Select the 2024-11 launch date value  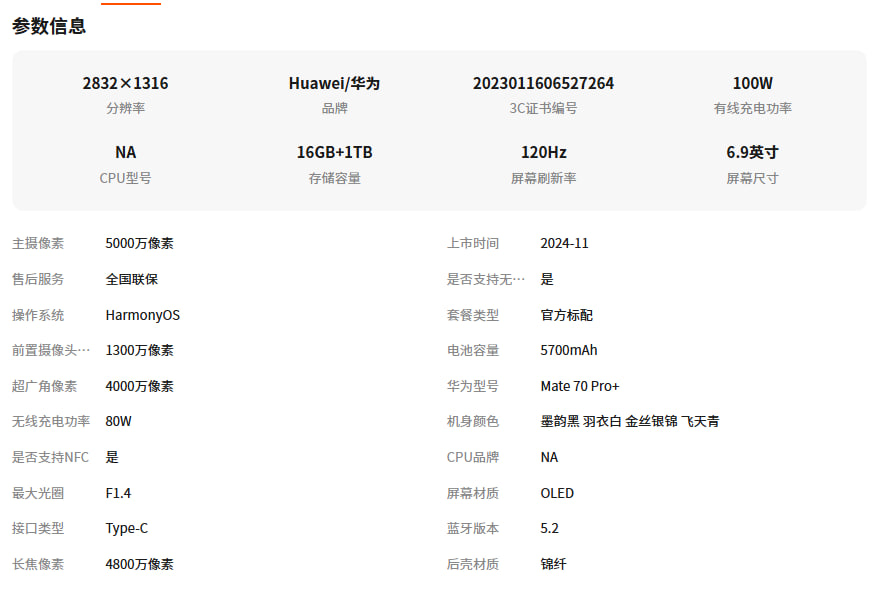(564, 243)
